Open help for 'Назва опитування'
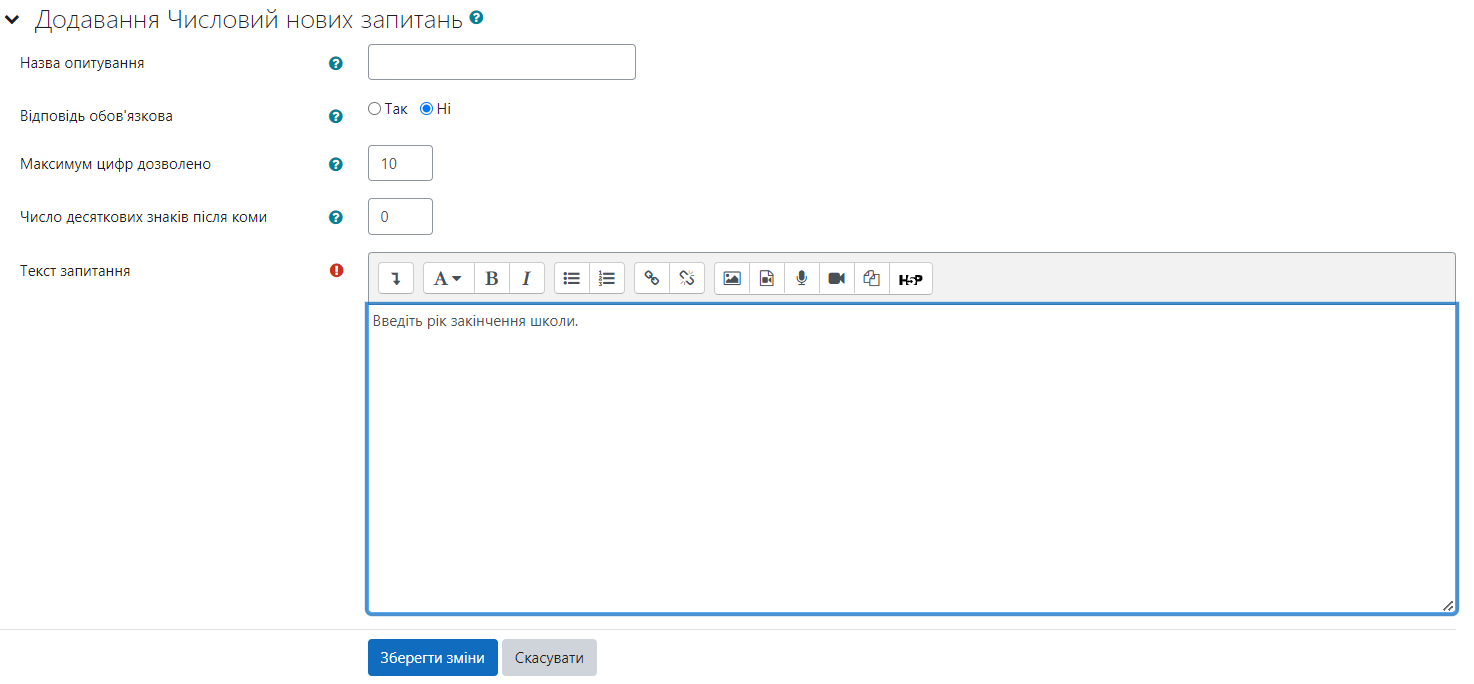 click(336, 63)
